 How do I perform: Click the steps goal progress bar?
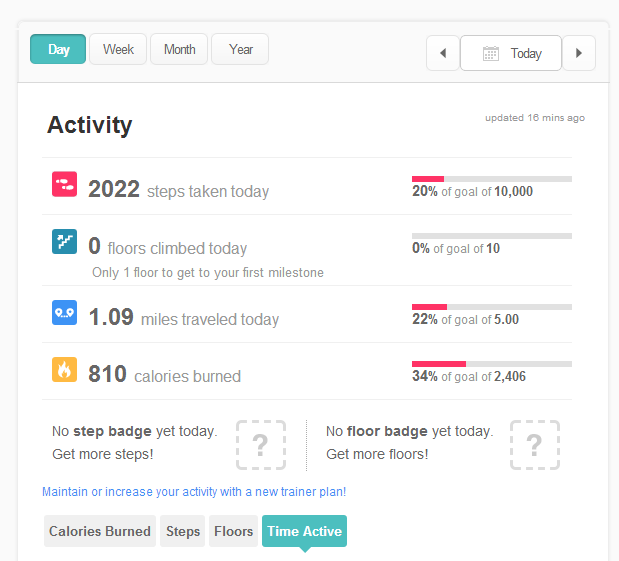(492, 179)
